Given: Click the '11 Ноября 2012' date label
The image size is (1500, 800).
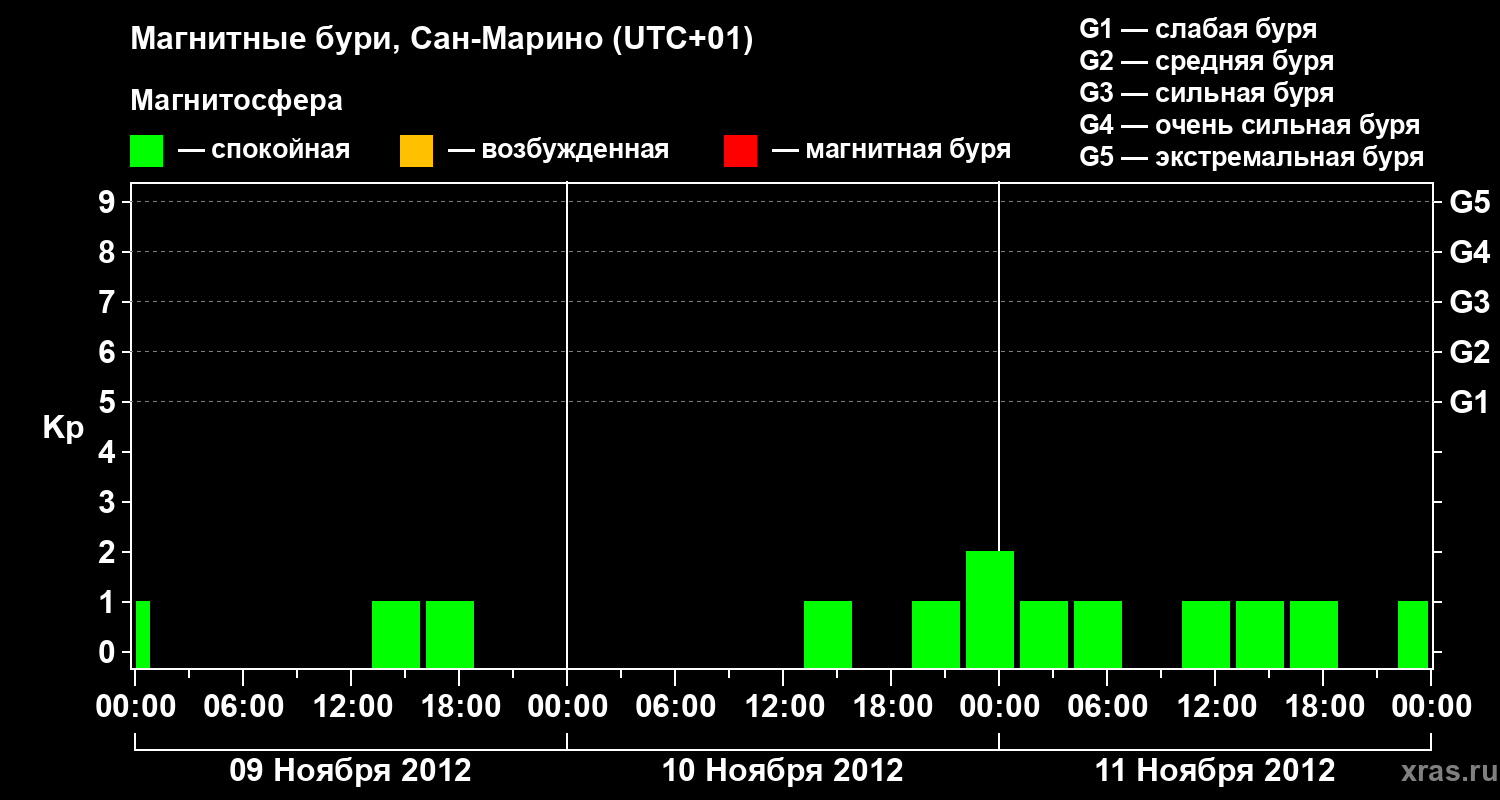Looking at the screenshot, I should coord(1215,770).
